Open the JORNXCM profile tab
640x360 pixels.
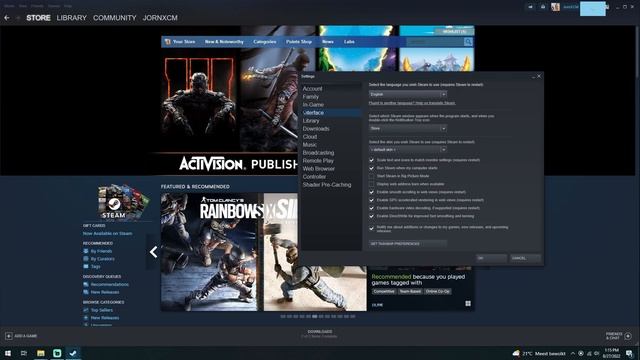(160, 18)
